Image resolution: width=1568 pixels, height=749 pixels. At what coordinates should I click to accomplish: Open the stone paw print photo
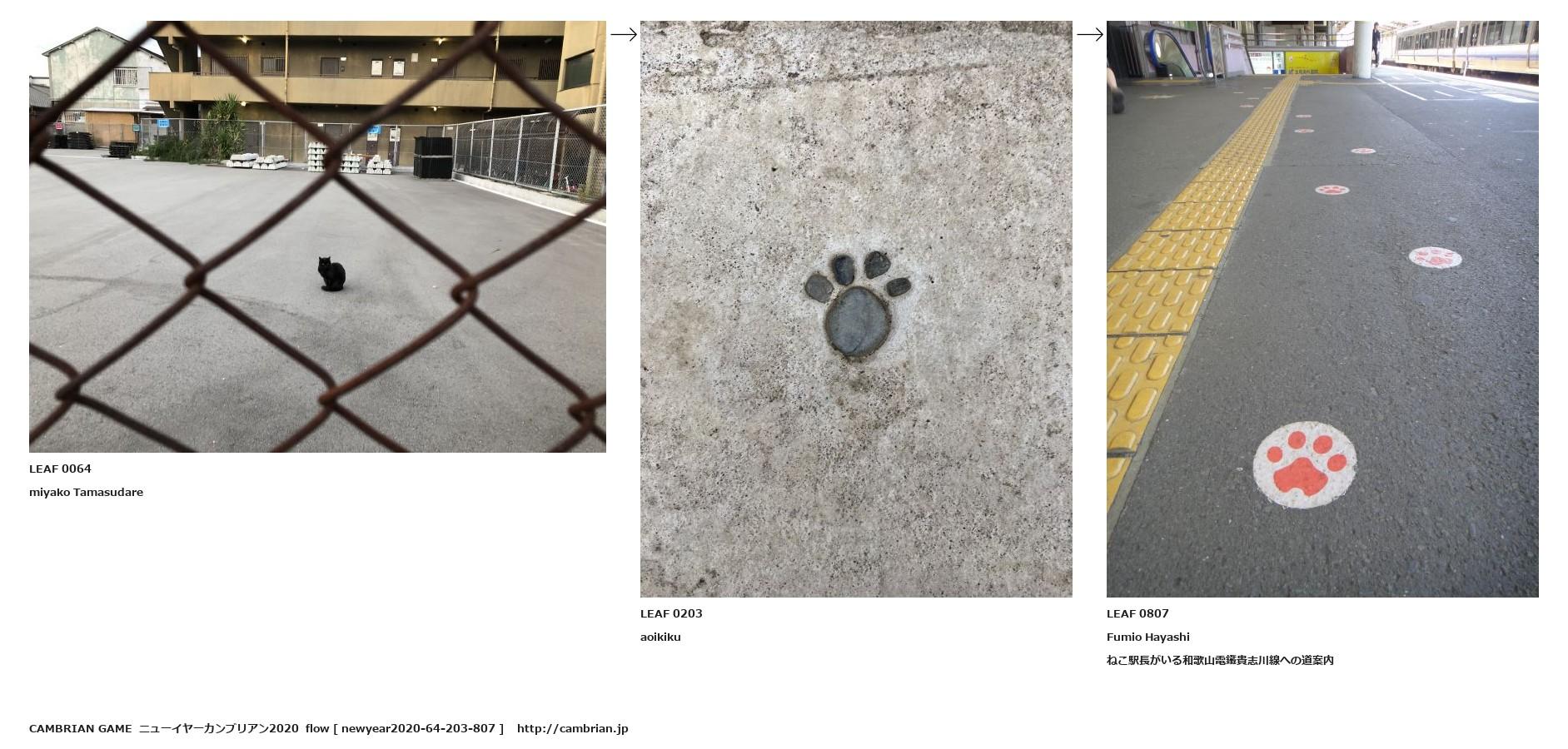pyautogui.click(x=856, y=309)
